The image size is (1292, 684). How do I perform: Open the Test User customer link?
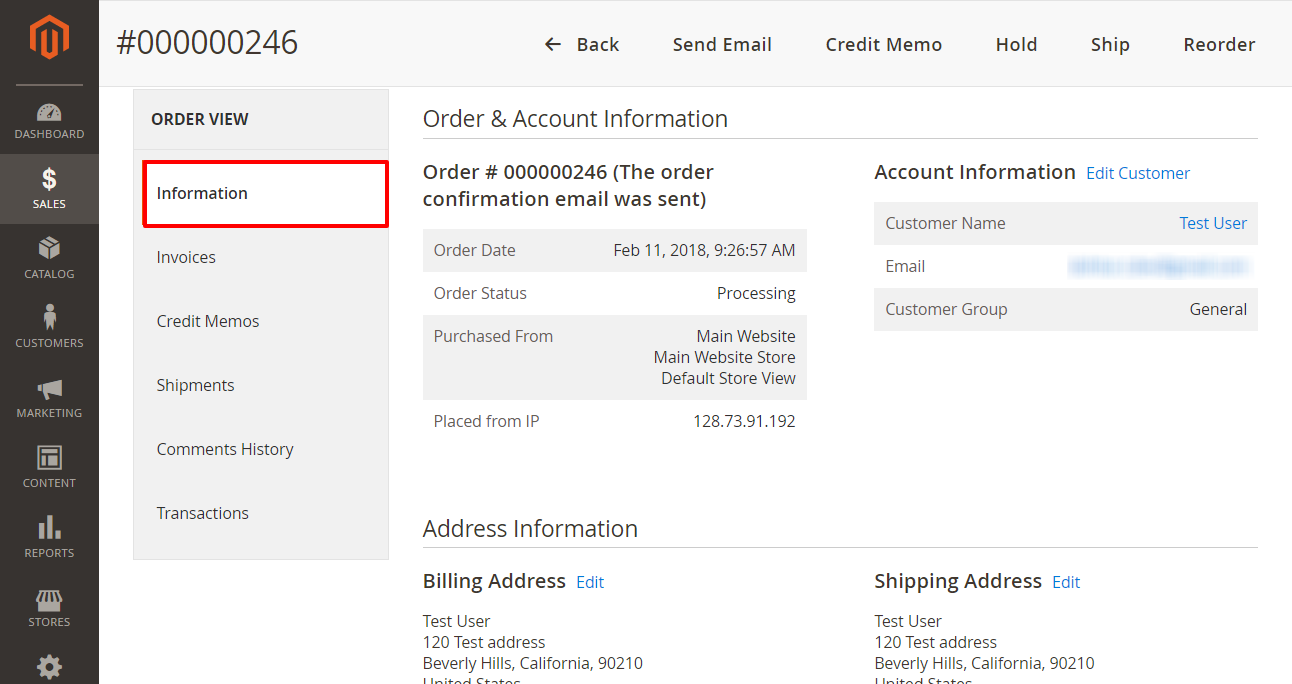[x=1213, y=224]
